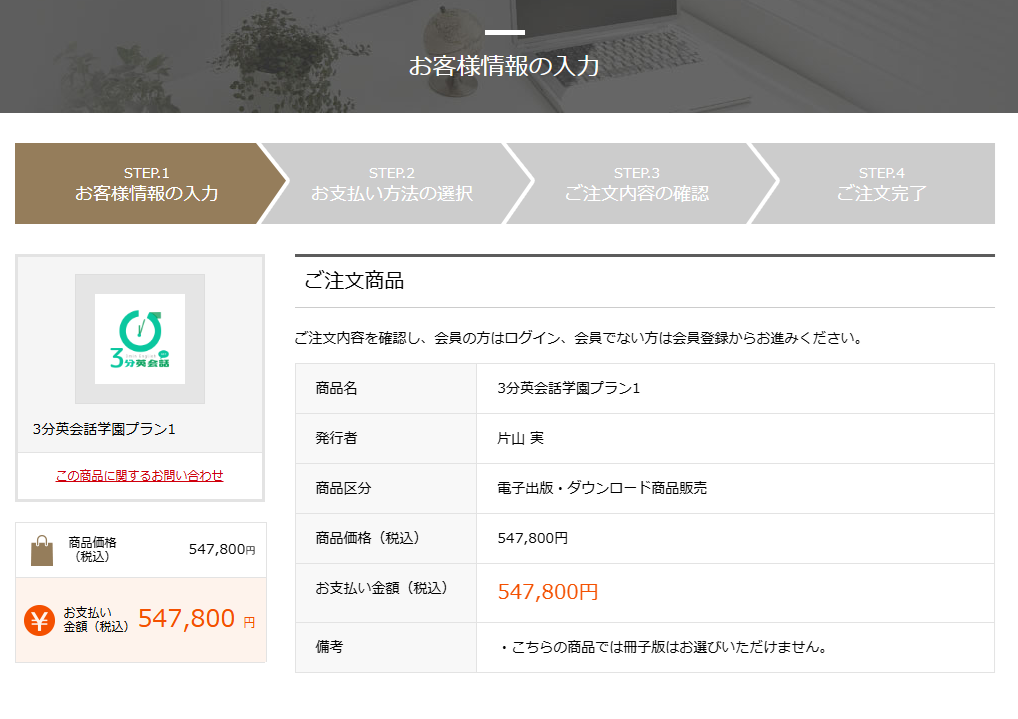
Task: Click the 冊子版 note in 備考 row
Action: [664, 648]
